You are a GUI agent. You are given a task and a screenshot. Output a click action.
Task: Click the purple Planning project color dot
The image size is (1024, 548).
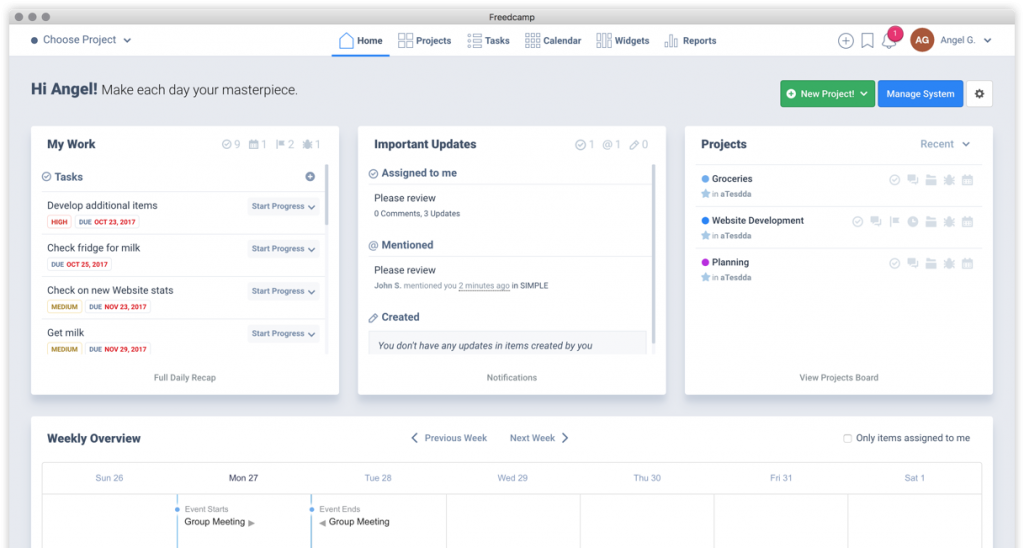point(705,262)
